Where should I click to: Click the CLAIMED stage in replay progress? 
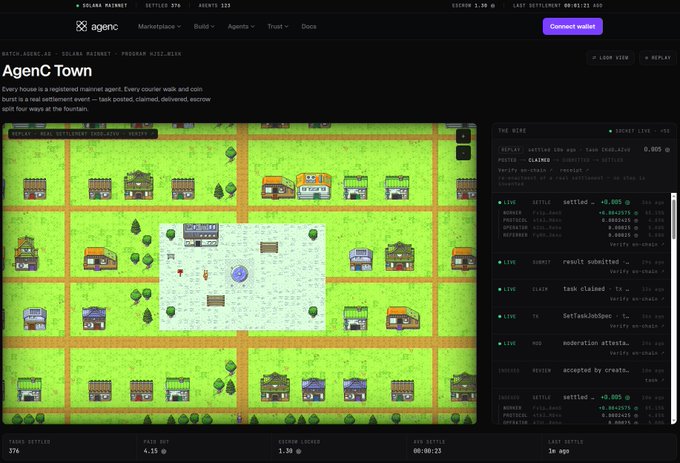539,160
